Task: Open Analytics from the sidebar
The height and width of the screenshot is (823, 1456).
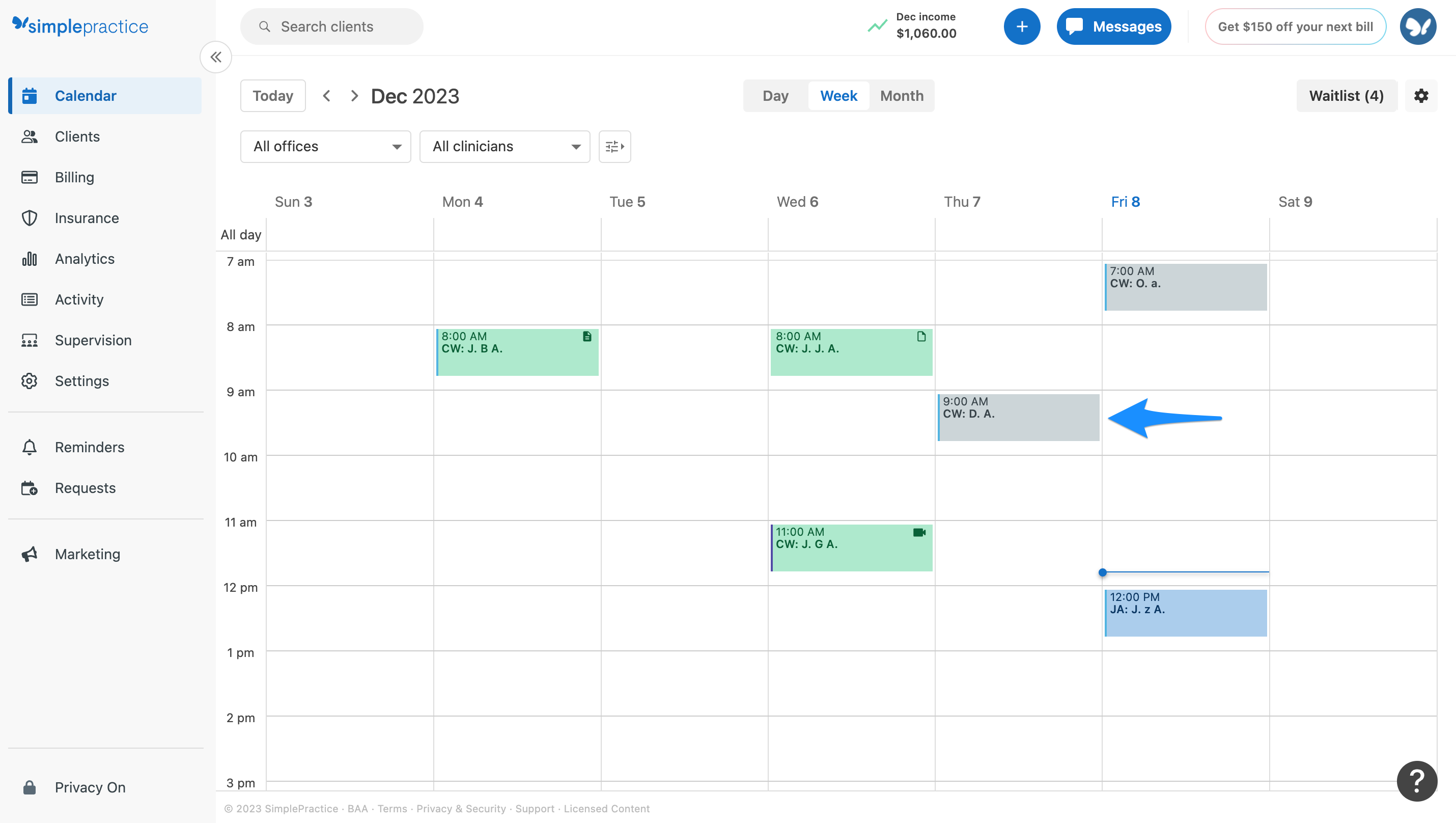Action: (84, 258)
